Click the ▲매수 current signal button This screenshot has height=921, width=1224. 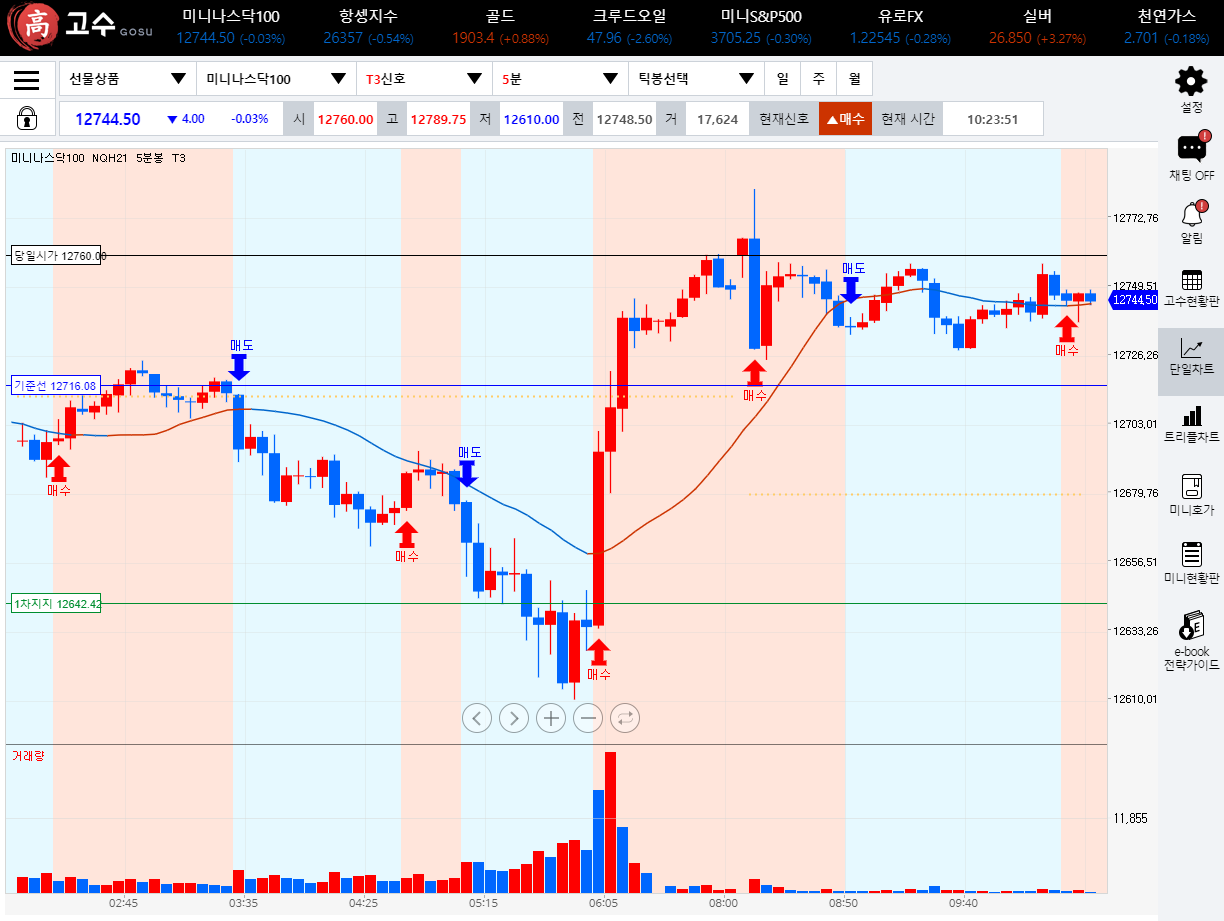point(845,119)
